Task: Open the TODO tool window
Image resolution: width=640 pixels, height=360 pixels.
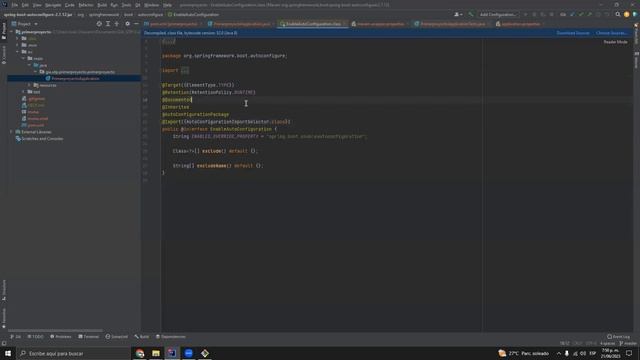Action: pos(36,337)
